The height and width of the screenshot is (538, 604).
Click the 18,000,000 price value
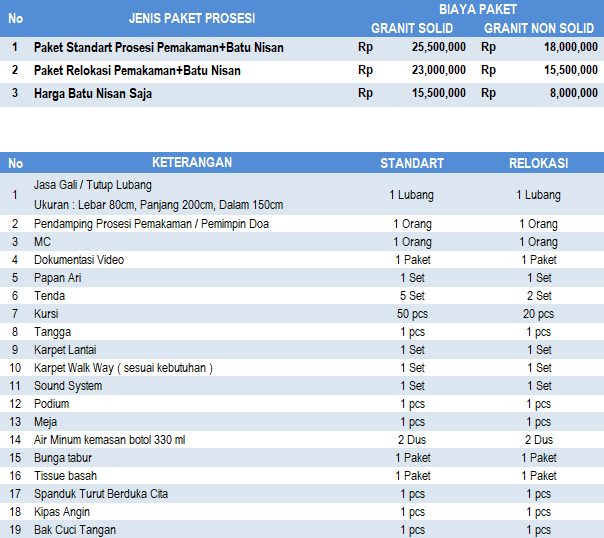pos(571,47)
